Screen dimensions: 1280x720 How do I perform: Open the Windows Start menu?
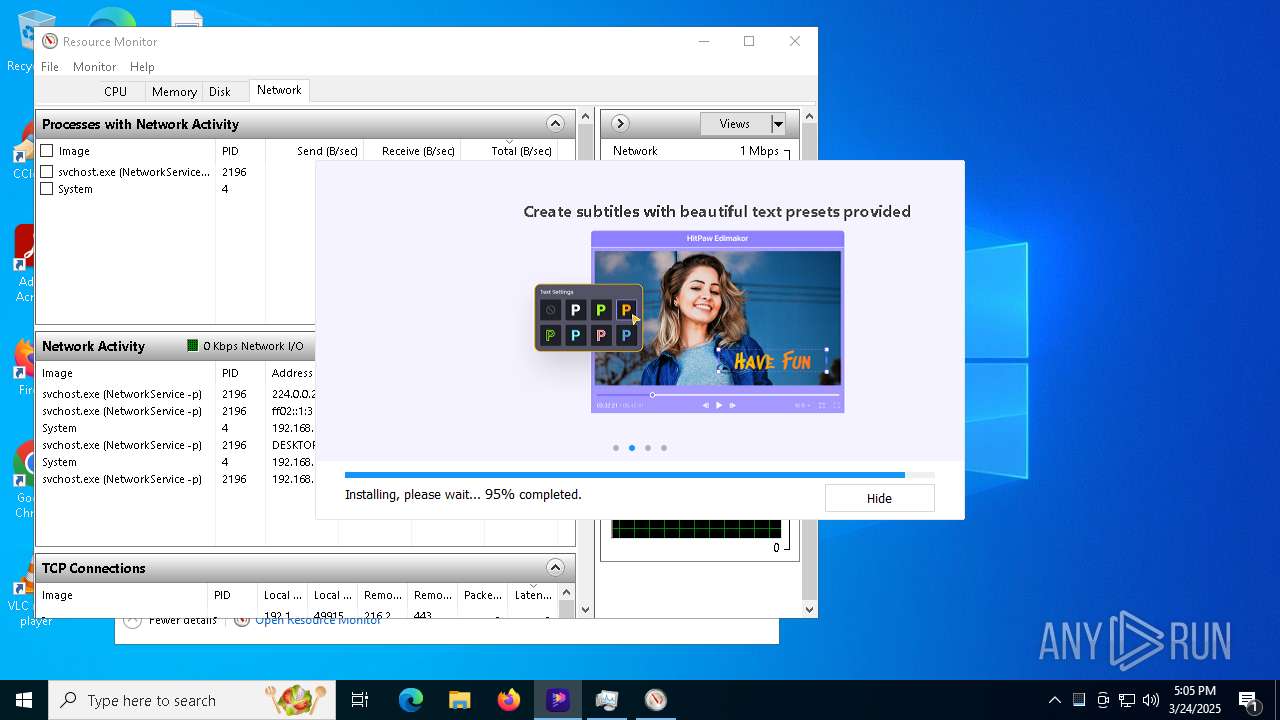click(24, 700)
